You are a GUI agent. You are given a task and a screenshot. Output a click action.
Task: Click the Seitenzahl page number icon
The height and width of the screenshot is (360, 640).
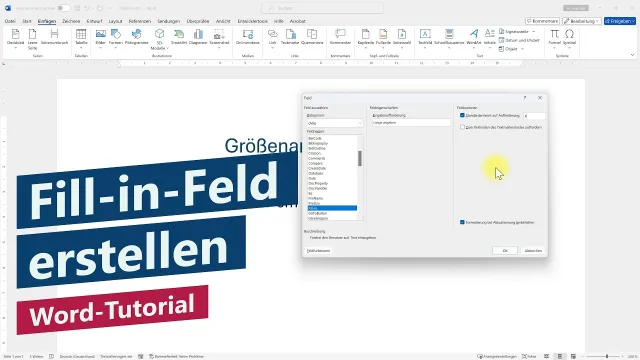pyautogui.click(x=402, y=34)
